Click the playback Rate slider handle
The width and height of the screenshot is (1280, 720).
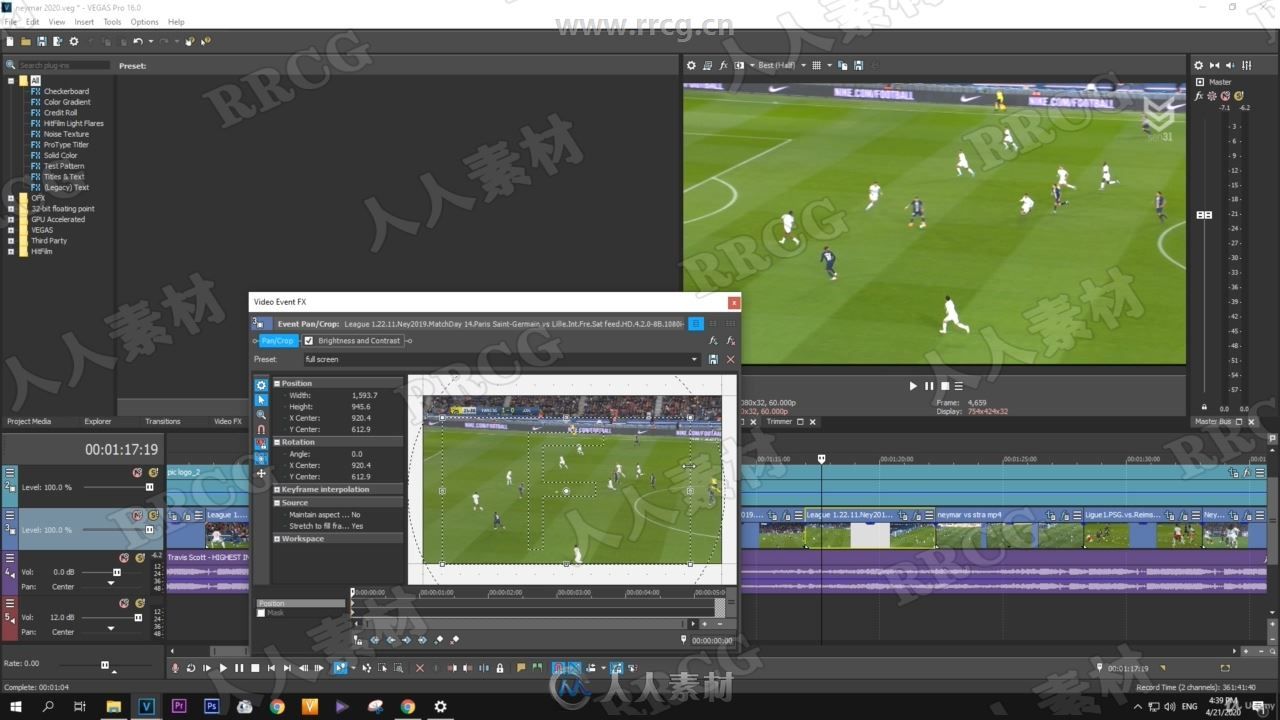tap(105, 664)
